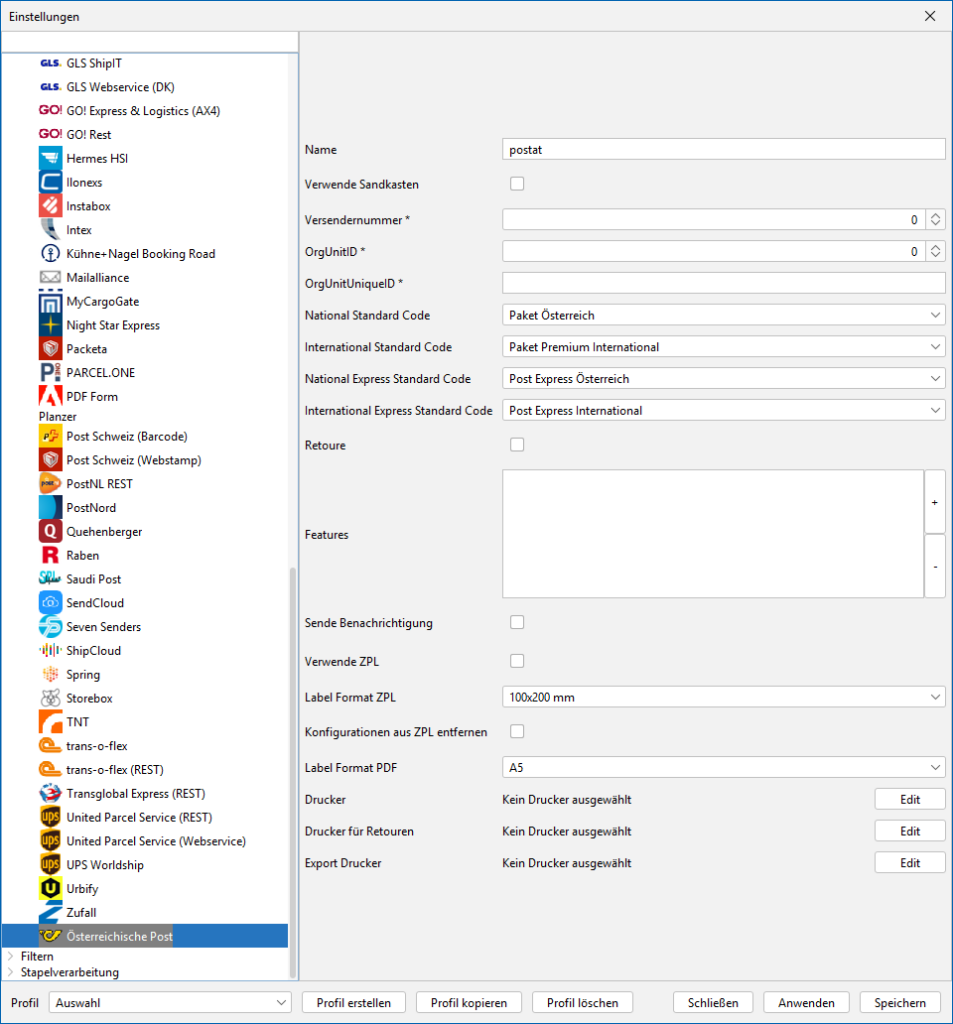Expand the Stapelverarbeitung tree node
Image resolution: width=953 pixels, height=1024 pixels.
(x=11, y=972)
